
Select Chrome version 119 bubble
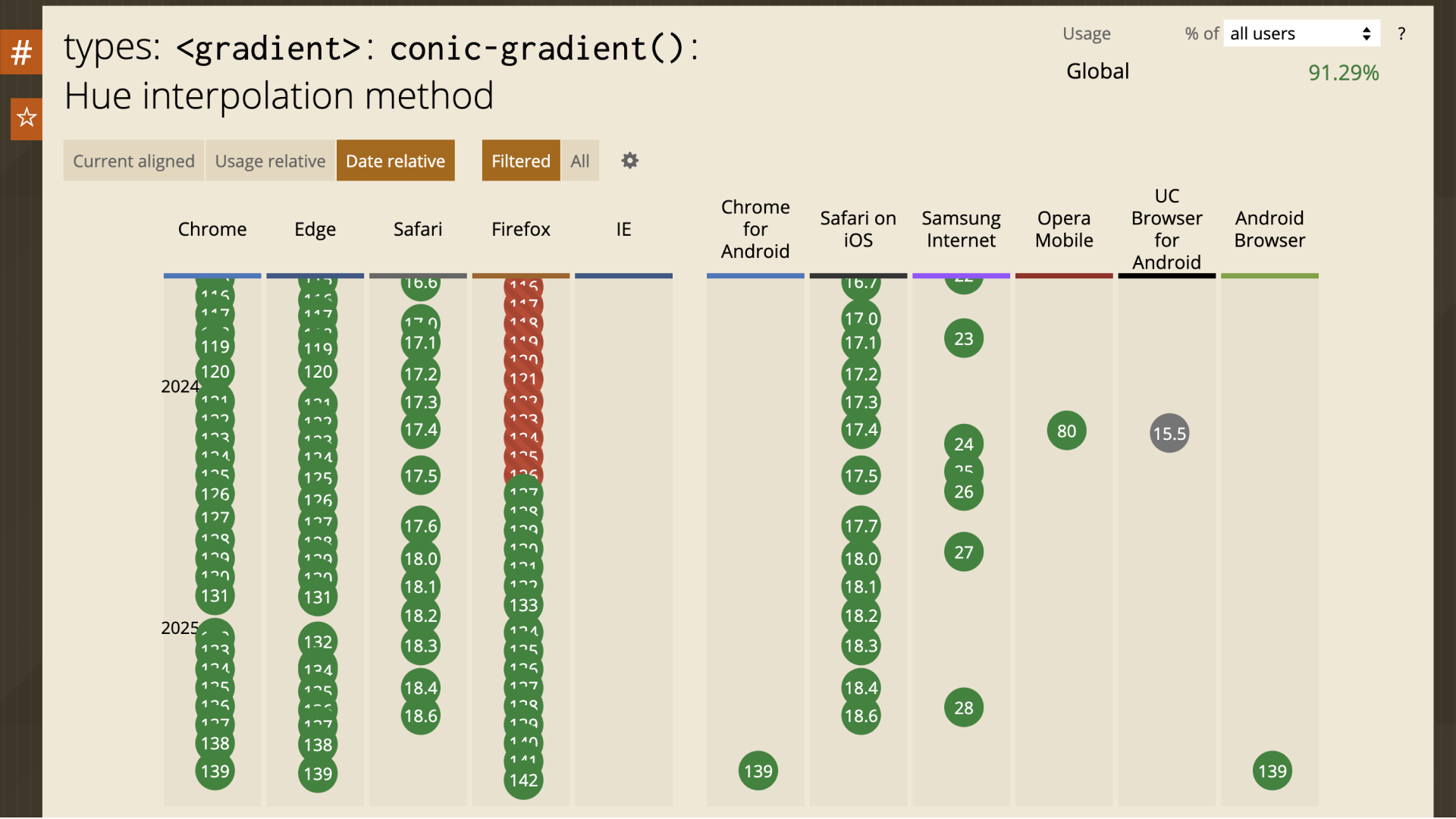pos(215,347)
